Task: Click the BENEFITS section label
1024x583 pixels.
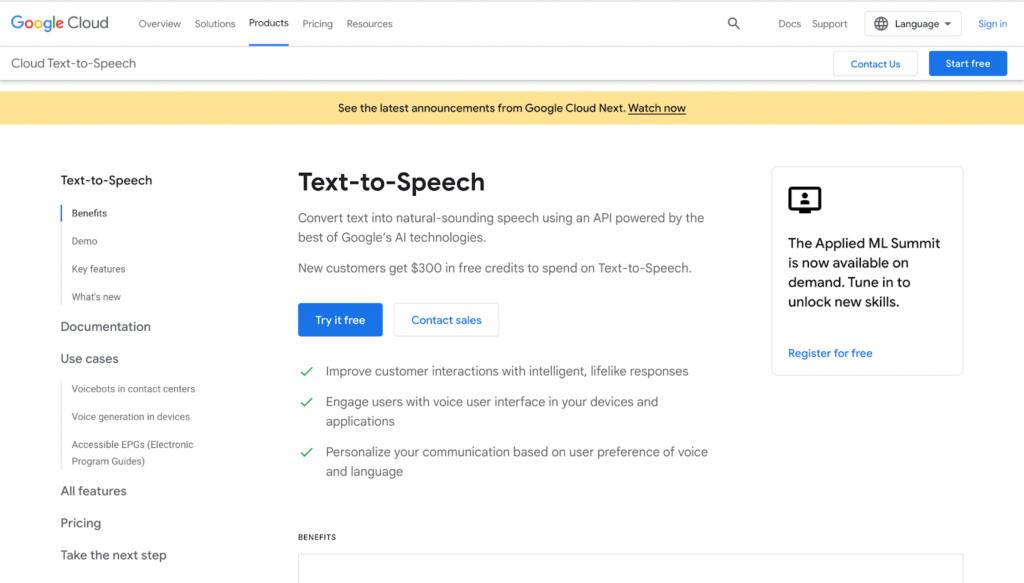Action: [317, 537]
